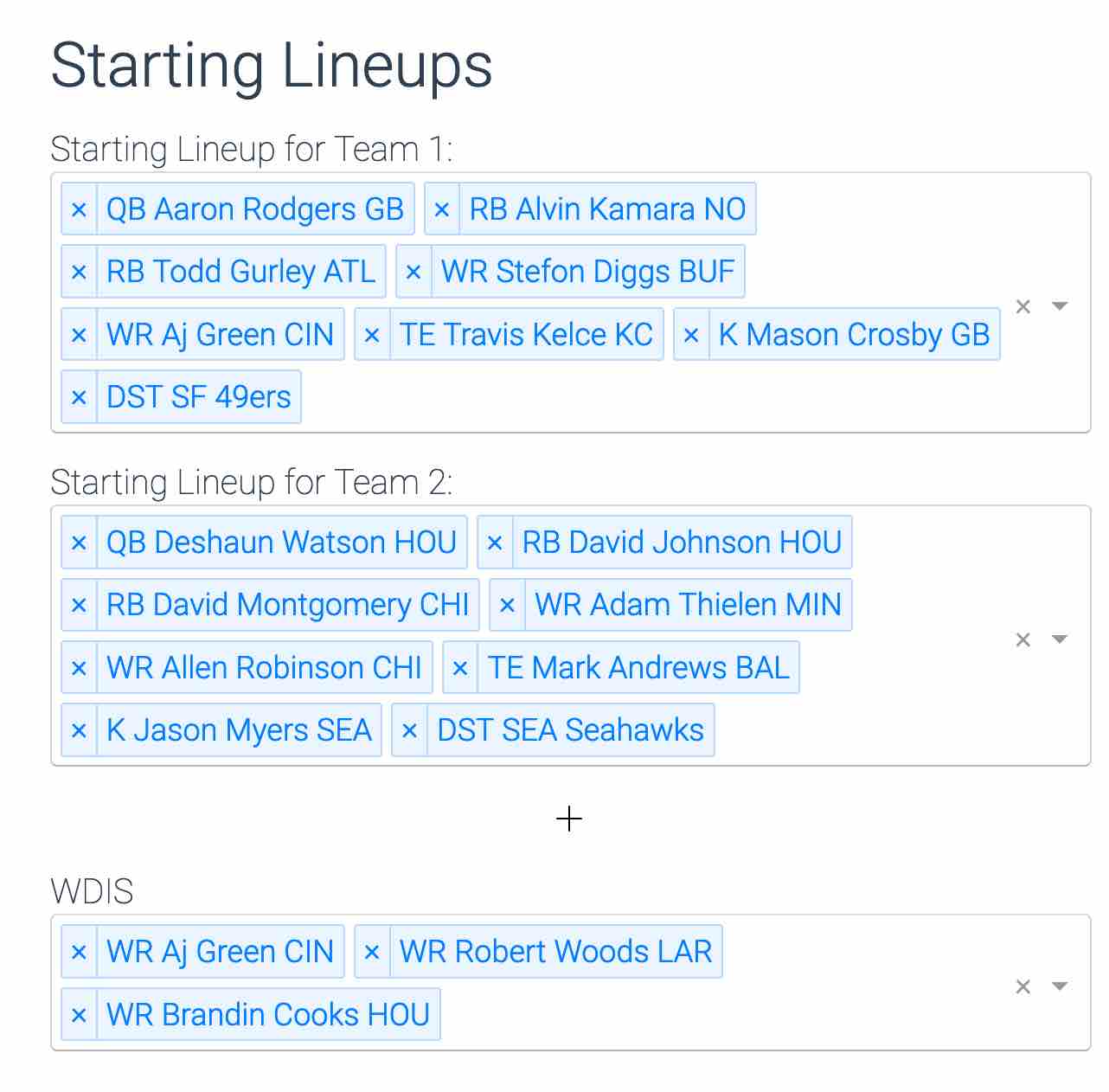This screenshot has width=1109, height=1092.
Task: Remove DST SF 49ers from lineup
Action: pos(79,397)
